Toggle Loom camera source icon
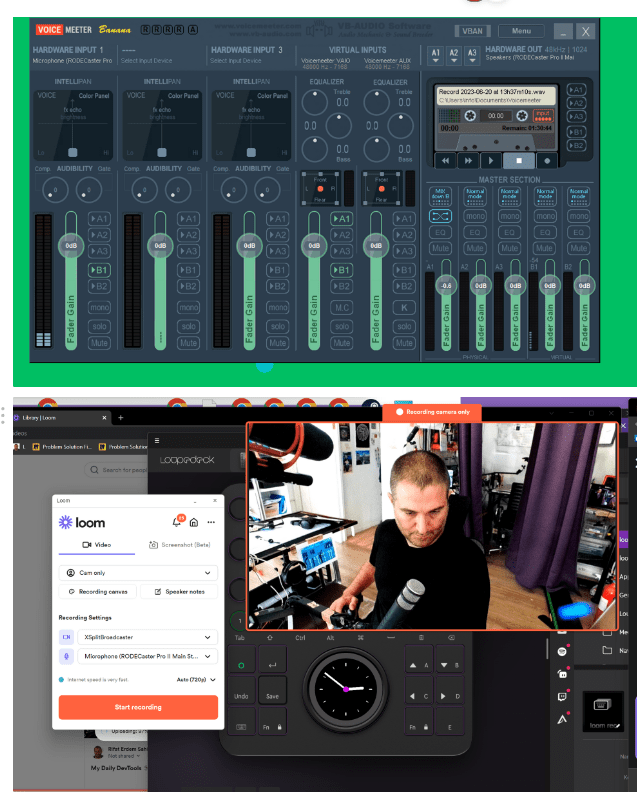Image resolution: width=637 pixels, height=793 pixels. pyautogui.click(x=66, y=637)
